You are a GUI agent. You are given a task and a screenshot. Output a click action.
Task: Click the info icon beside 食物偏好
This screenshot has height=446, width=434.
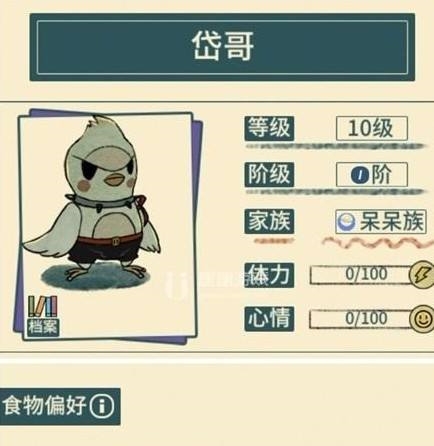[x=102, y=406]
